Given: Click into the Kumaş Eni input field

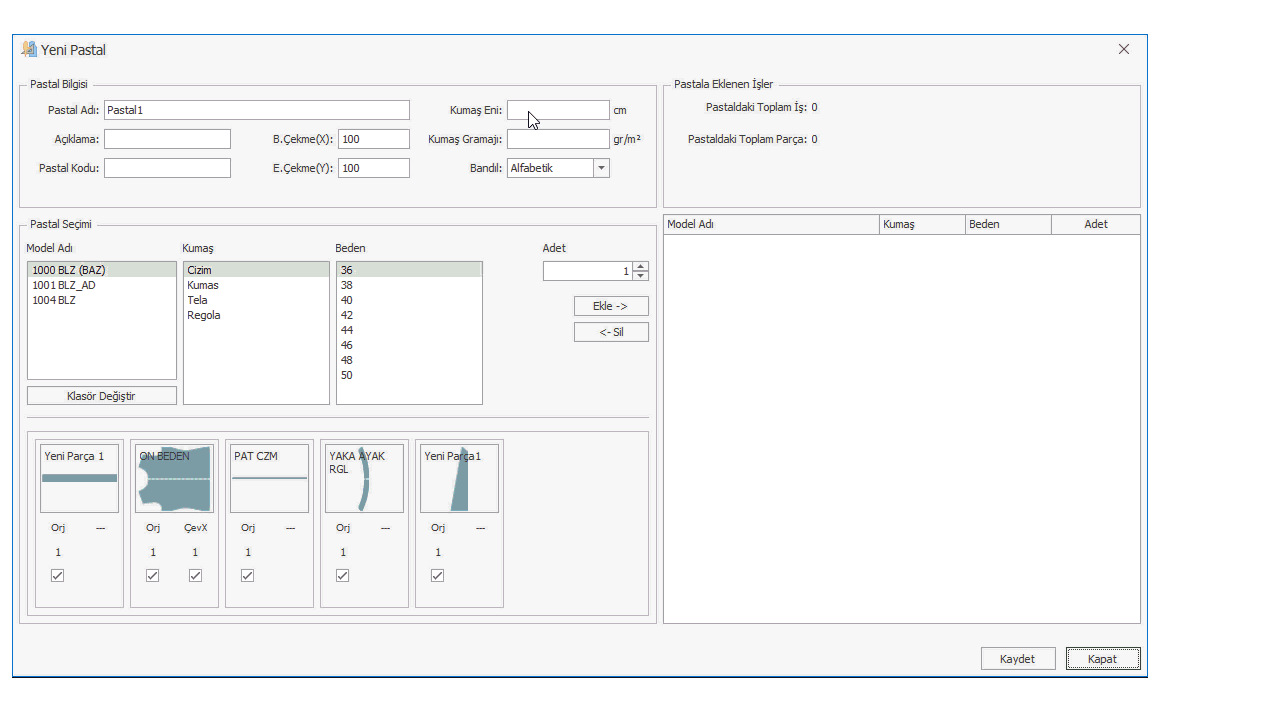Looking at the screenshot, I should coord(558,110).
